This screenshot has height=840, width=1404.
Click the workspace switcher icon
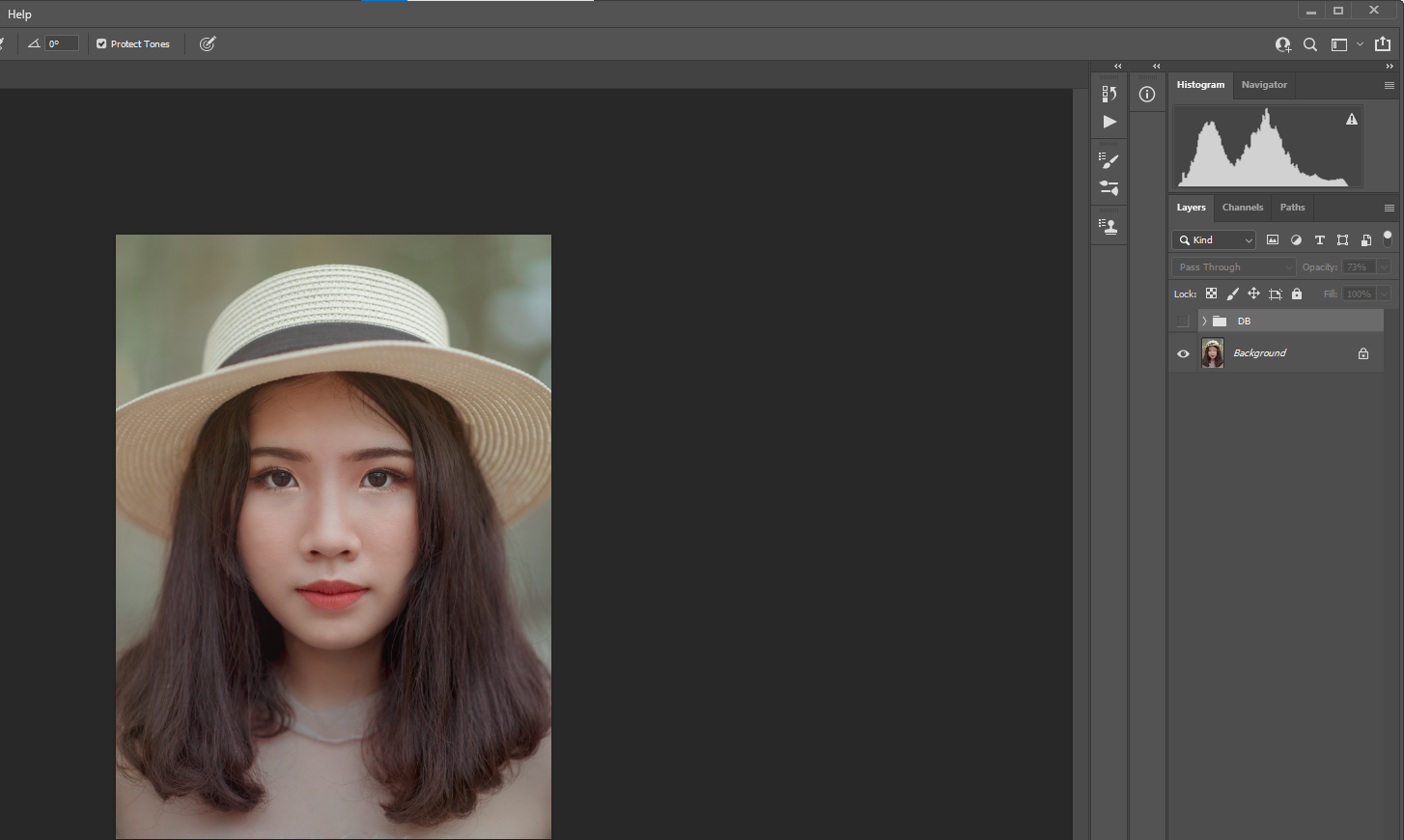coord(1339,44)
